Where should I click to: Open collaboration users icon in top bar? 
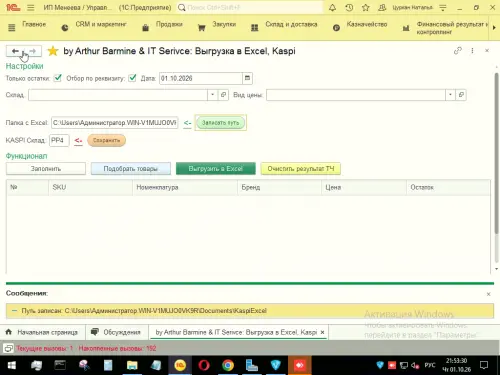coord(382,7)
